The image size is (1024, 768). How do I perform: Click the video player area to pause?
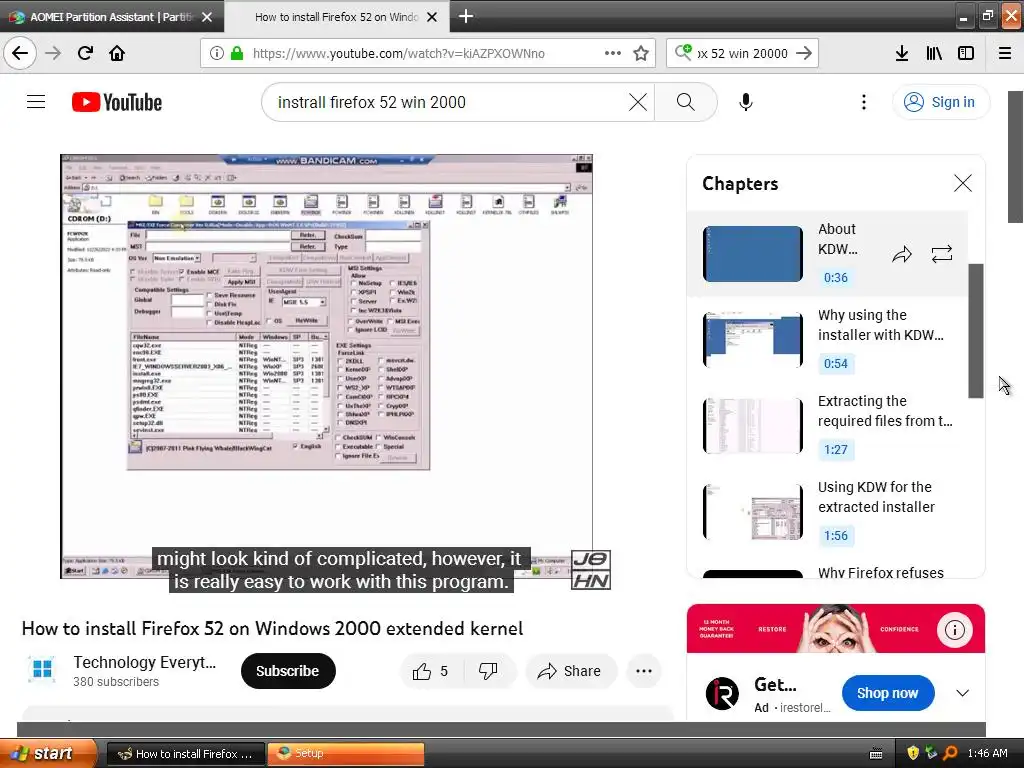pyautogui.click(x=327, y=366)
